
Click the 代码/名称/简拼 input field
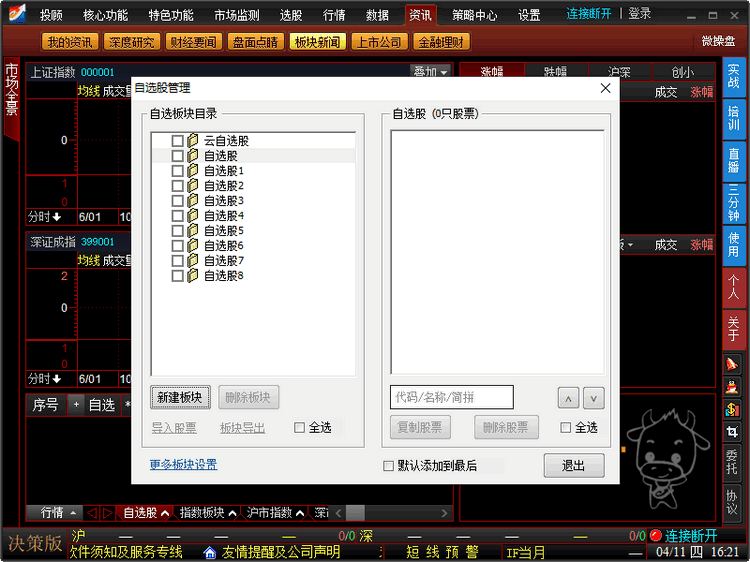click(452, 397)
